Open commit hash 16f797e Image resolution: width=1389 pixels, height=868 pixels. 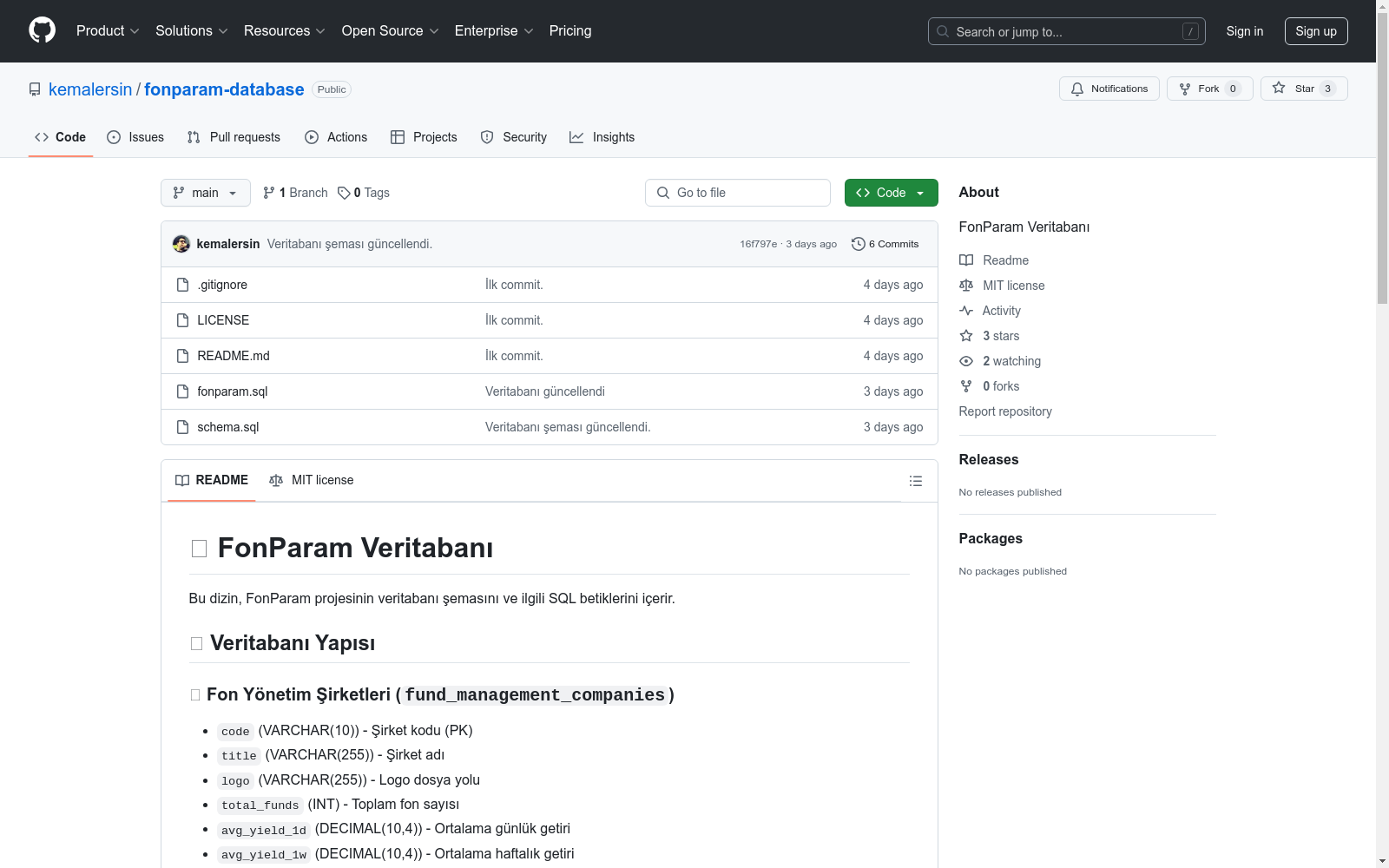pos(759,244)
